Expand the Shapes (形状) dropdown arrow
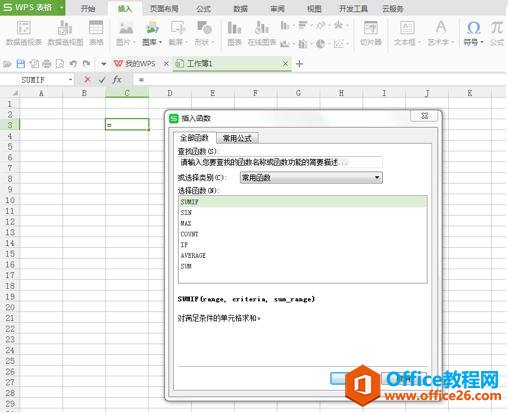This screenshot has width=508, height=413. [212, 42]
